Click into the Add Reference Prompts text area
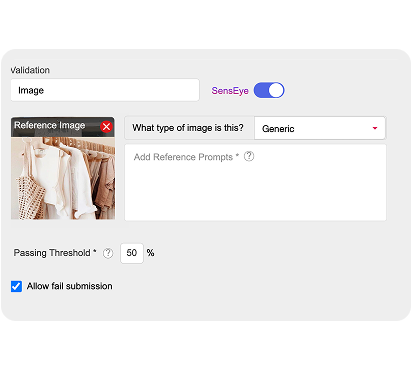Screen dimensions: 411x370 255,182
